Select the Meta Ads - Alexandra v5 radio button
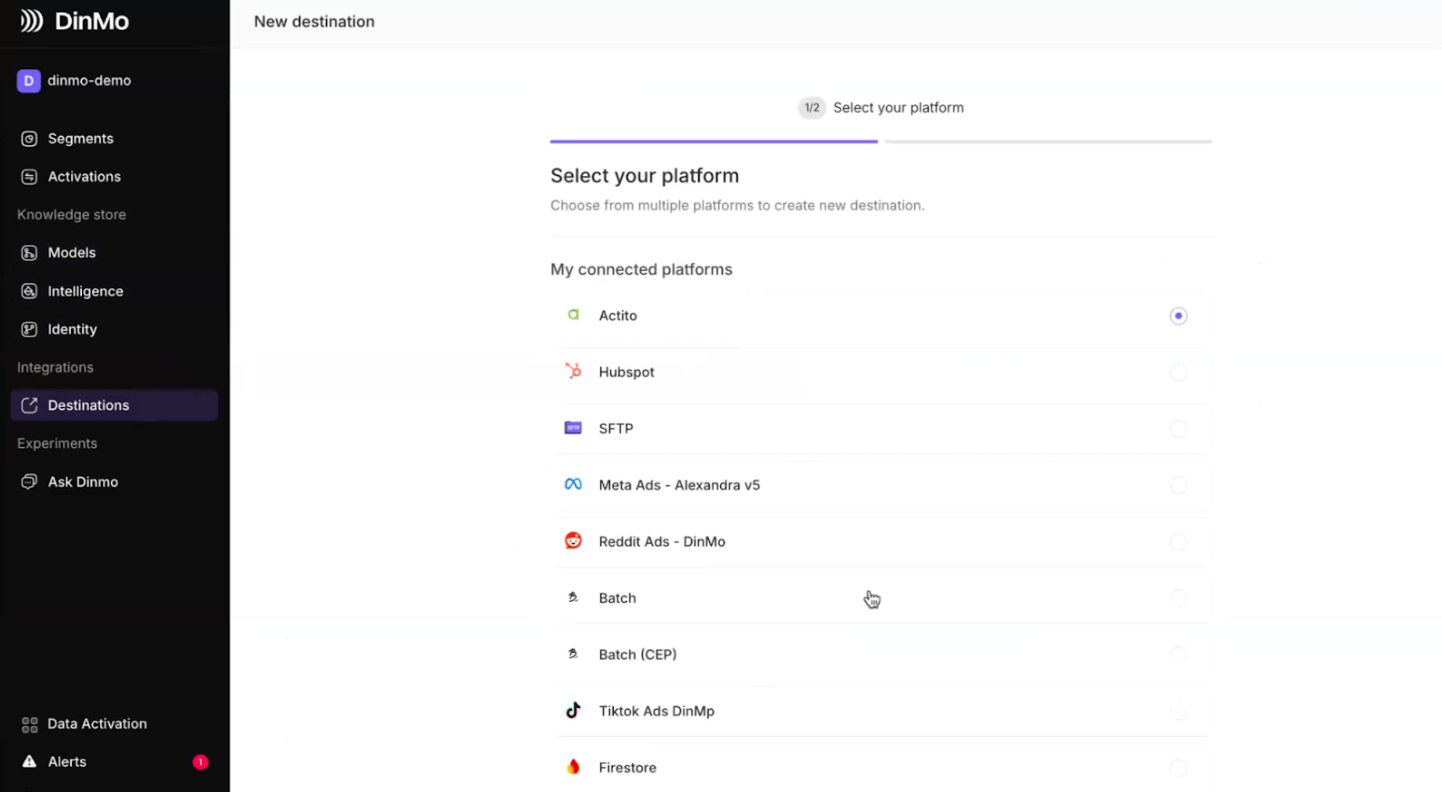 [1179, 486]
